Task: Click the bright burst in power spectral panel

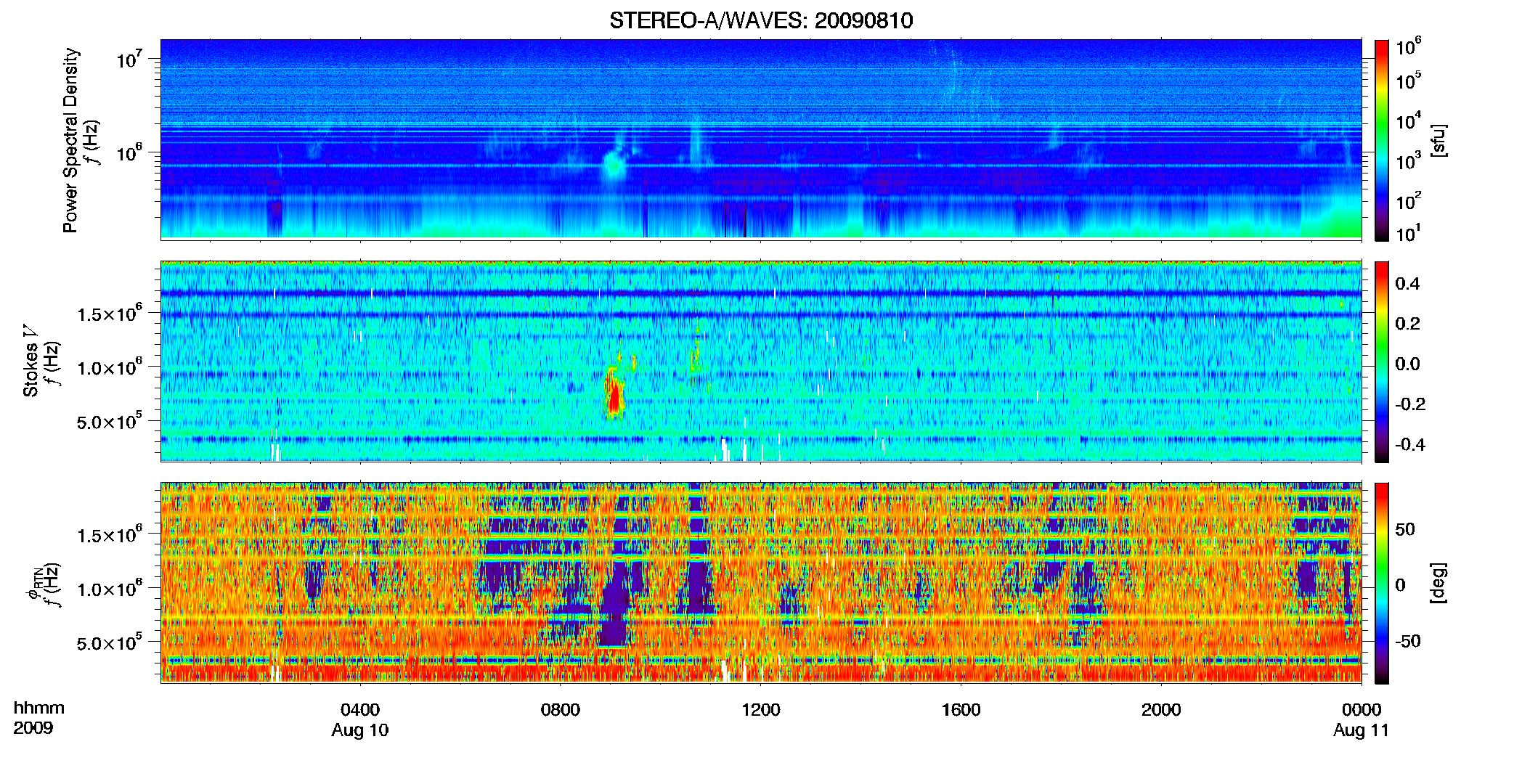Action: pyautogui.click(x=614, y=166)
